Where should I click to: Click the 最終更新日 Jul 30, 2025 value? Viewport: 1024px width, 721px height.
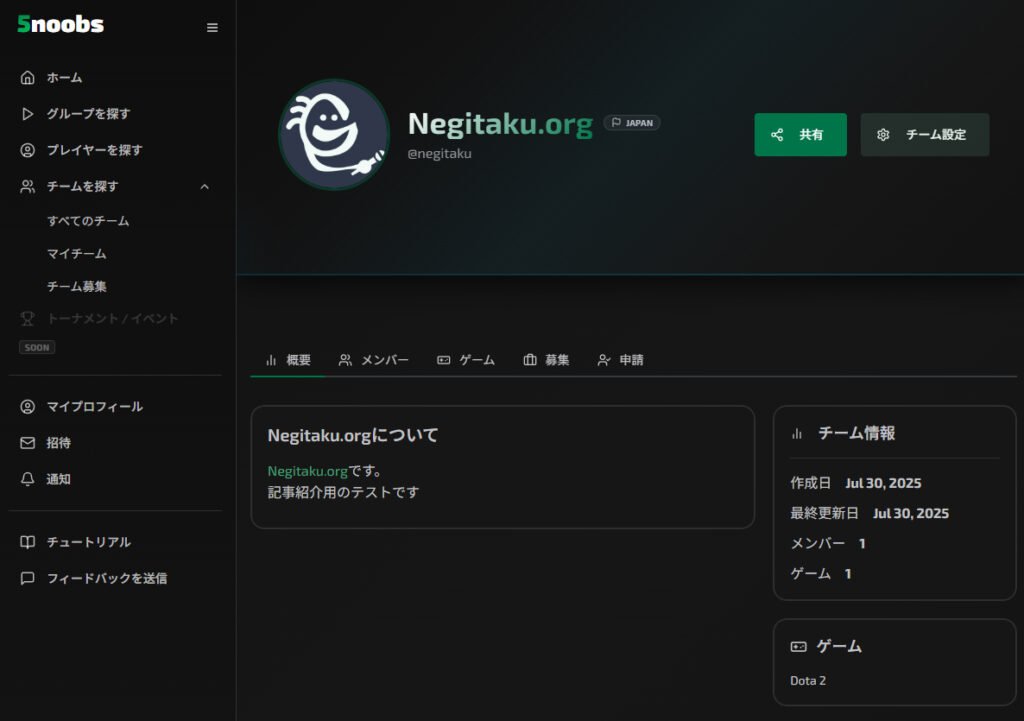(x=911, y=513)
